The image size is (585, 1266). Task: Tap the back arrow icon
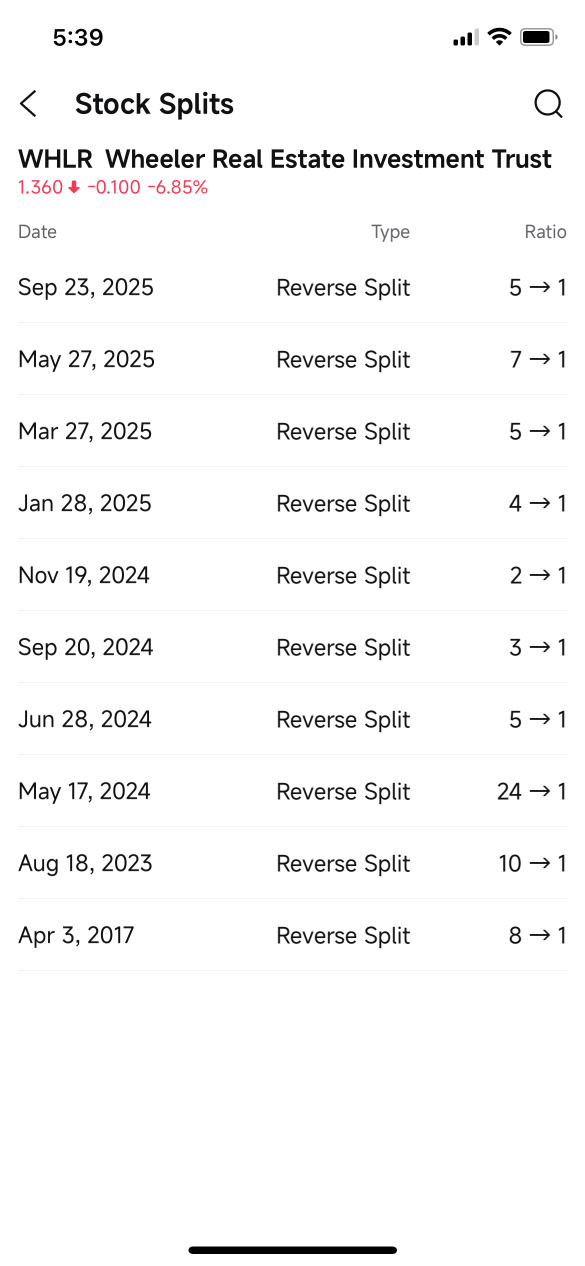[x=28, y=104]
